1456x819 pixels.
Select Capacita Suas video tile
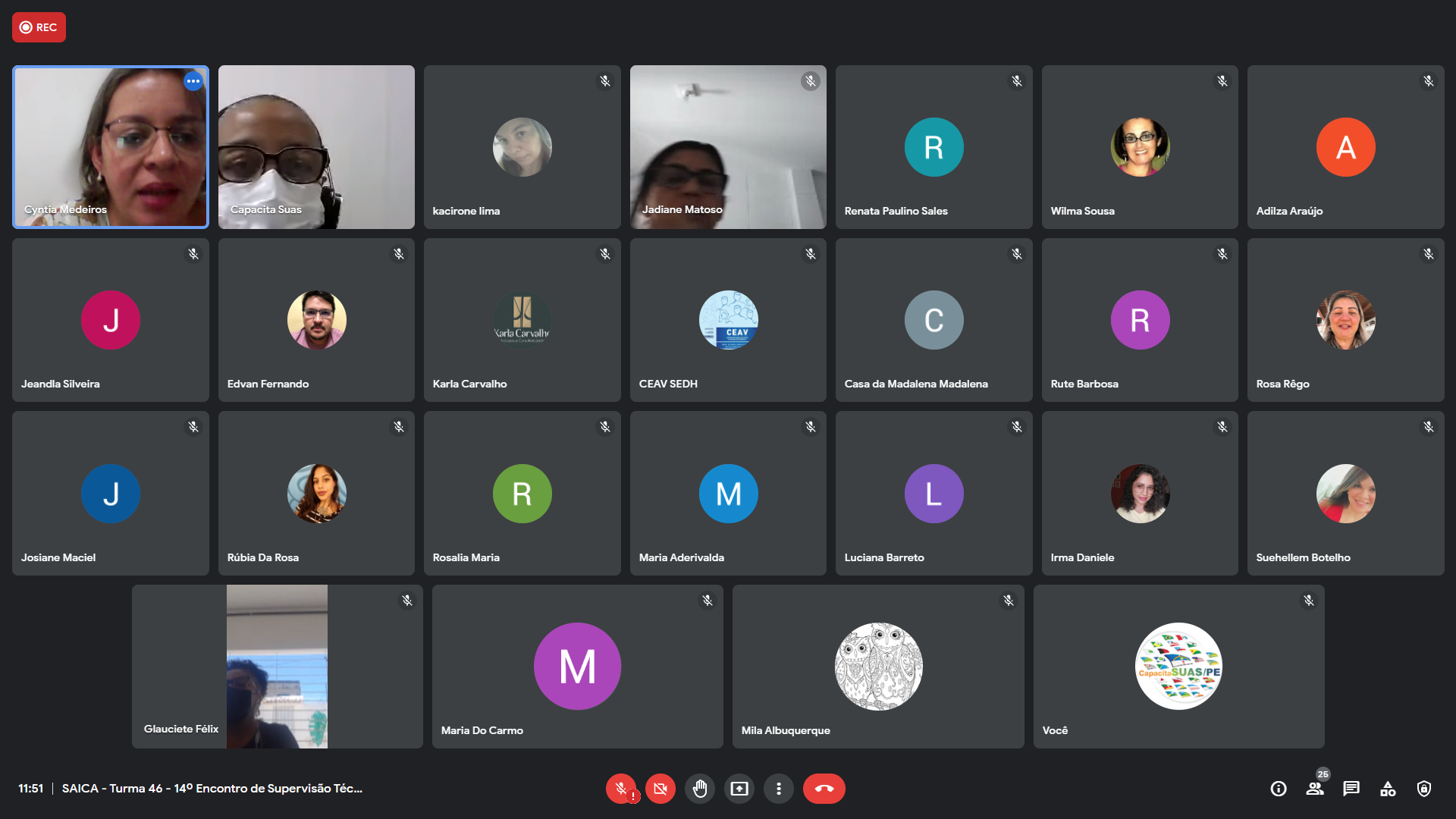click(316, 146)
